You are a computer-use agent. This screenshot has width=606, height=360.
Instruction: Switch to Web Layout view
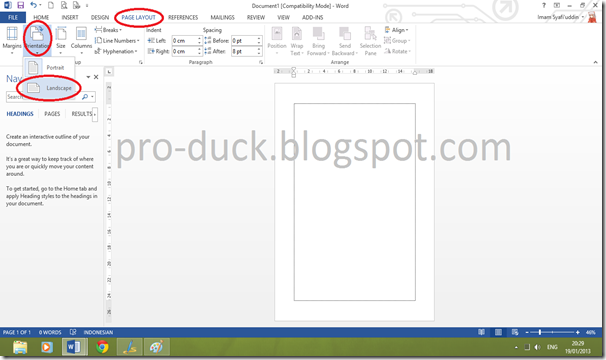(515, 332)
